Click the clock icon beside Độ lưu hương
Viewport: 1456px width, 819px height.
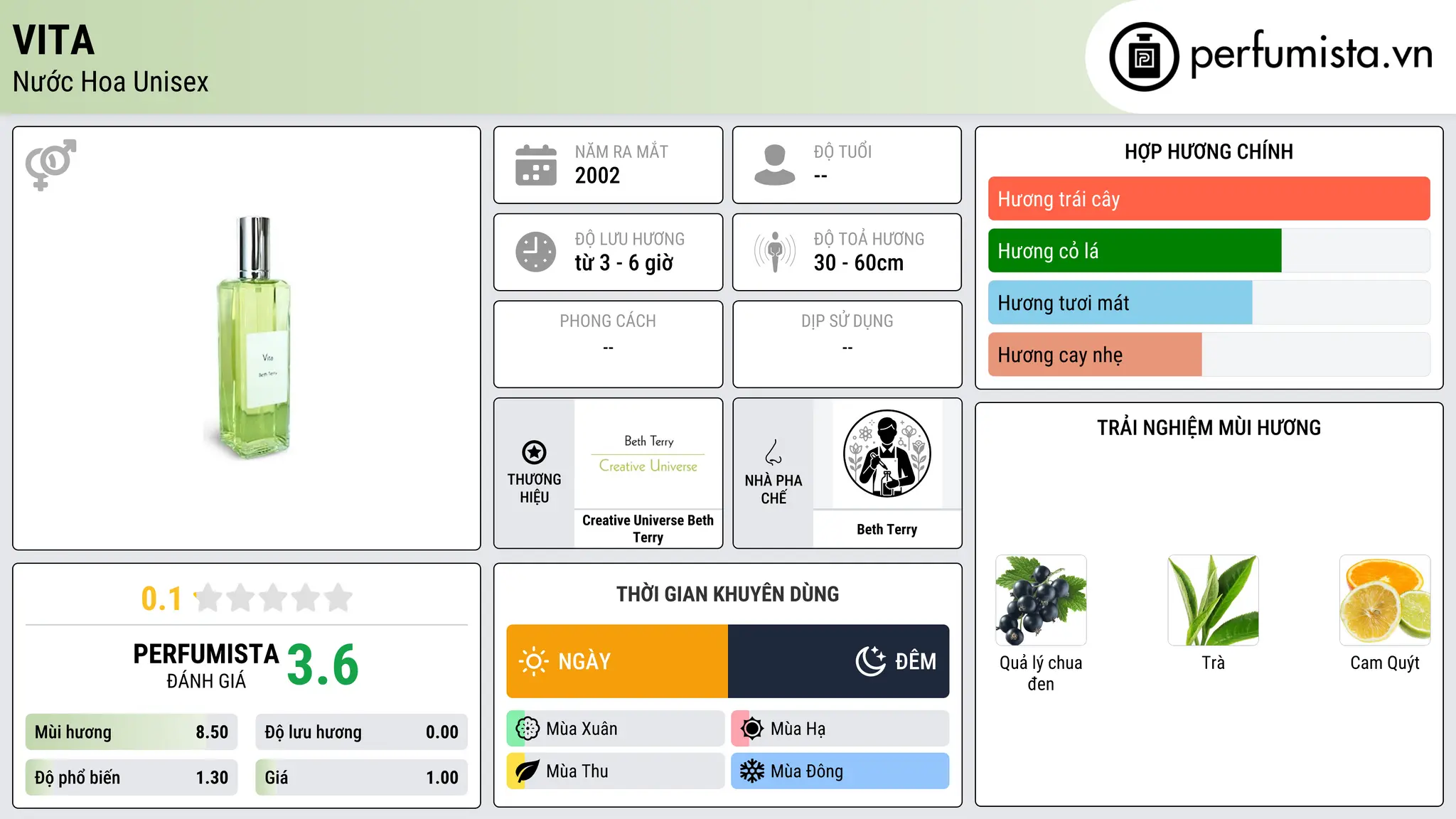(536, 252)
